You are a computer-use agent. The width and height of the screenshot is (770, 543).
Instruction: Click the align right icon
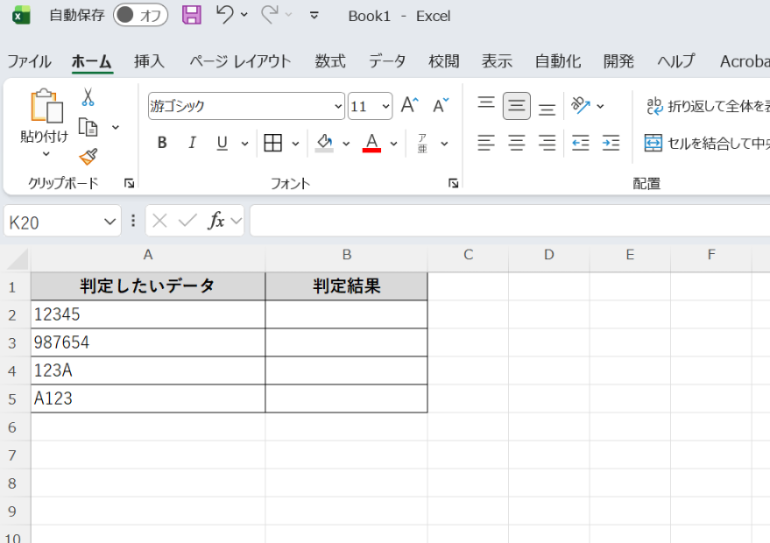(x=547, y=143)
